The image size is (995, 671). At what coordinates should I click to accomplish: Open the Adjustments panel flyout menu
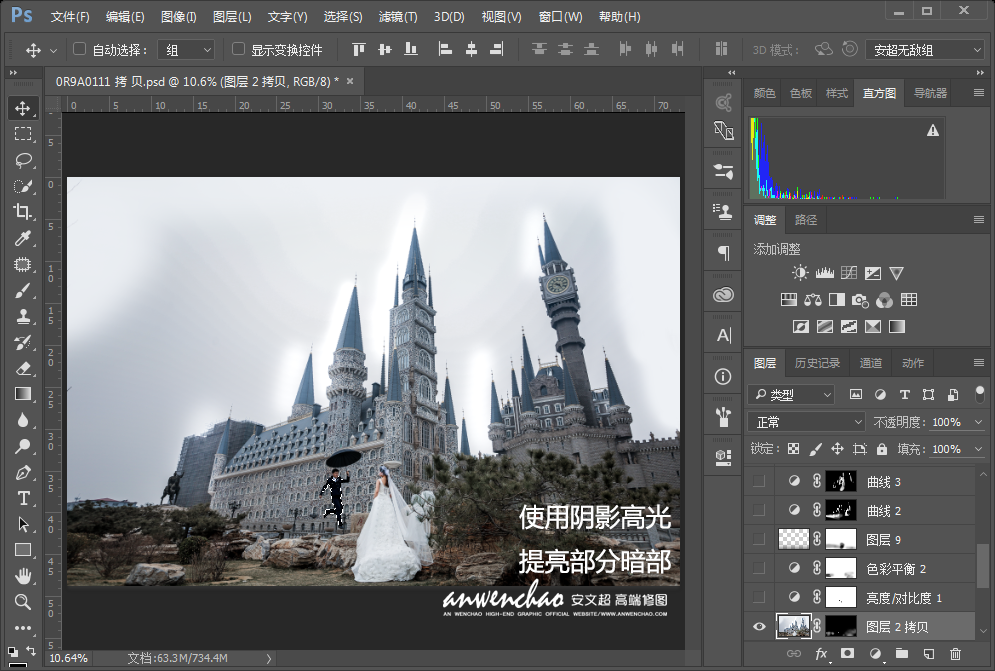click(979, 220)
